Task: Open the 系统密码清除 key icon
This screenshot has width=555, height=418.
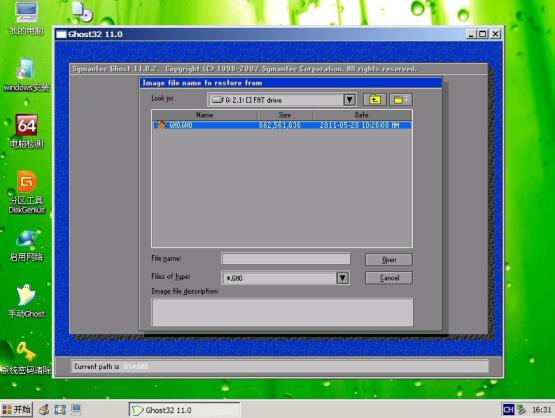Action: click(25, 358)
